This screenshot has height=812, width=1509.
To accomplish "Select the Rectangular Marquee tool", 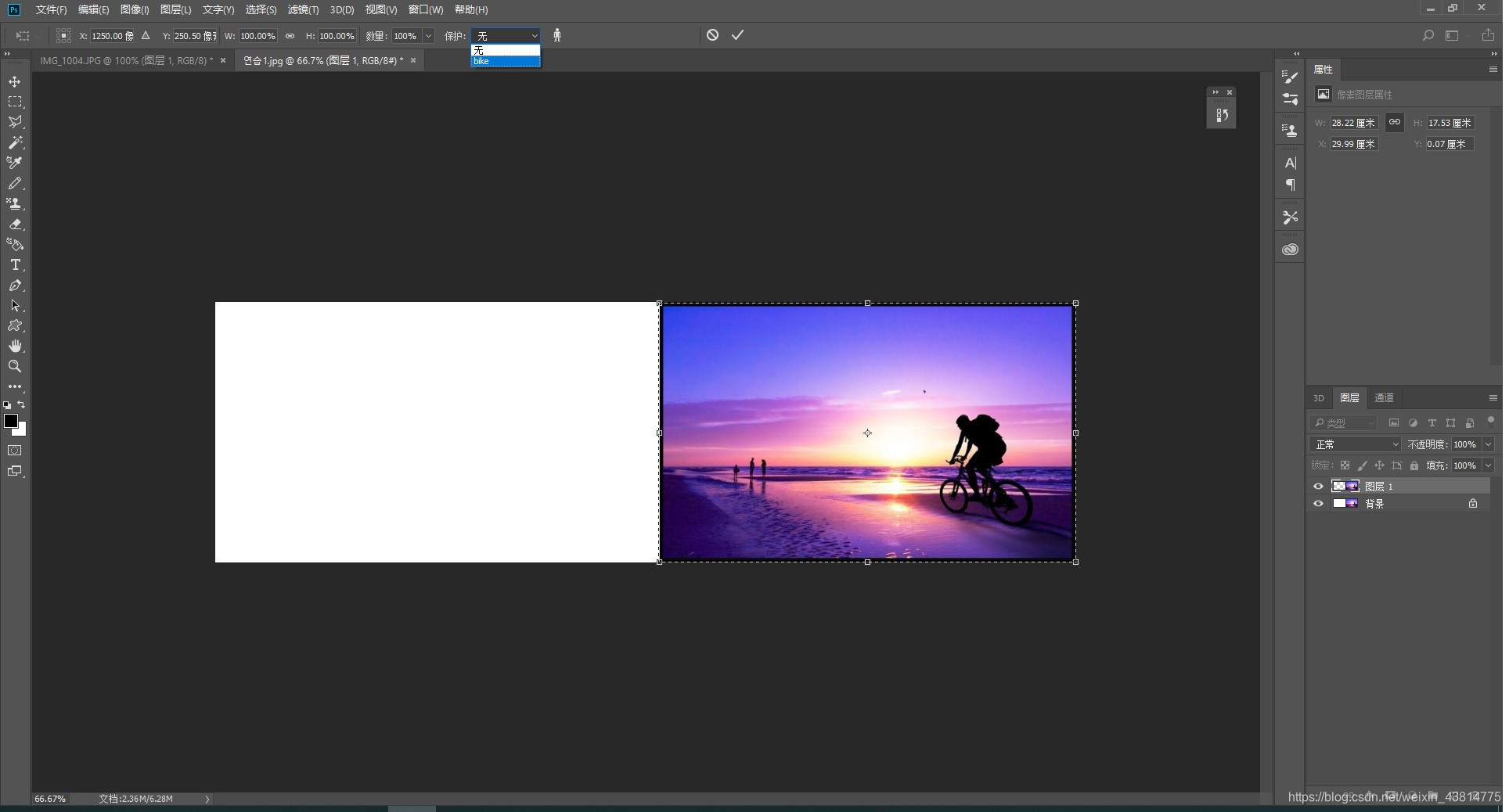I will click(15, 102).
